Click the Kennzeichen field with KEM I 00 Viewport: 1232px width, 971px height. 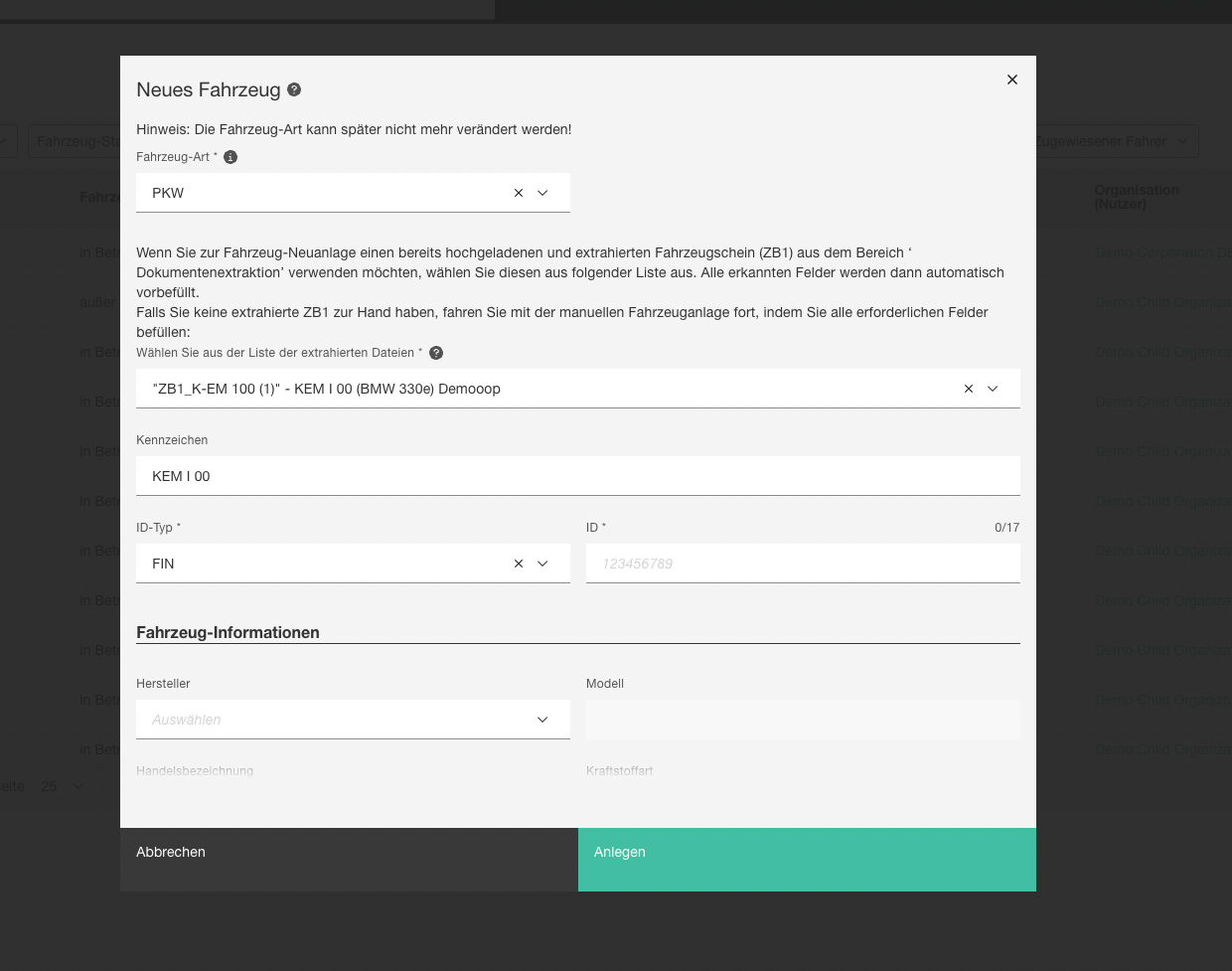coord(578,476)
